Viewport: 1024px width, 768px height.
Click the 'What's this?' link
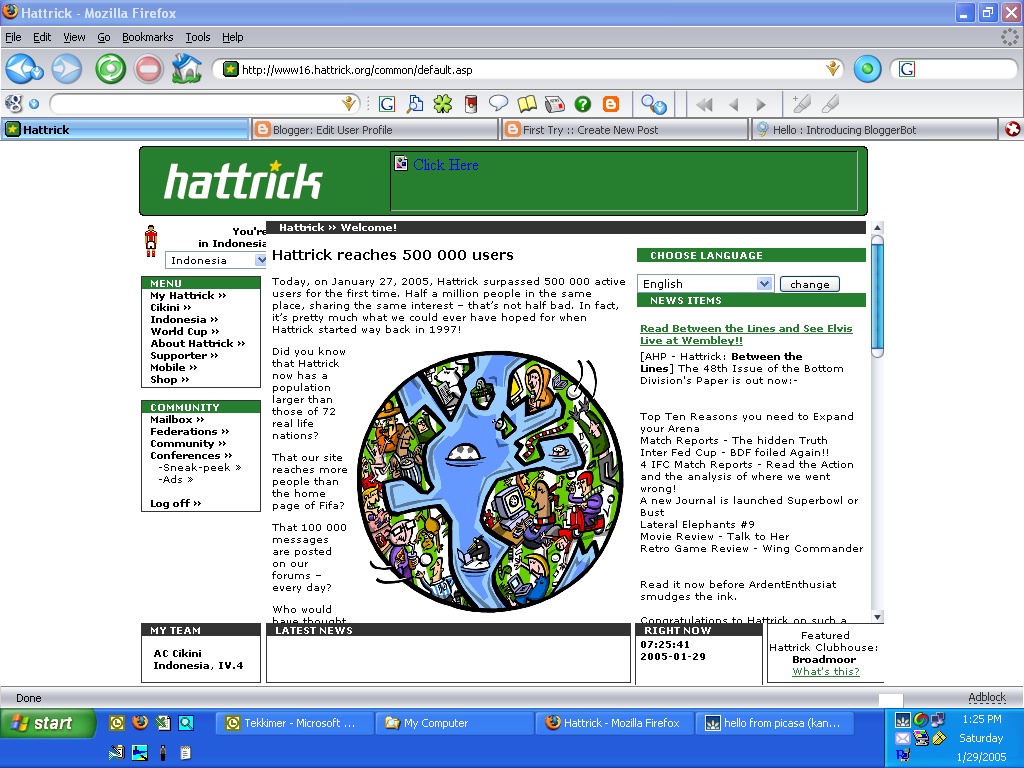[x=826, y=671]
